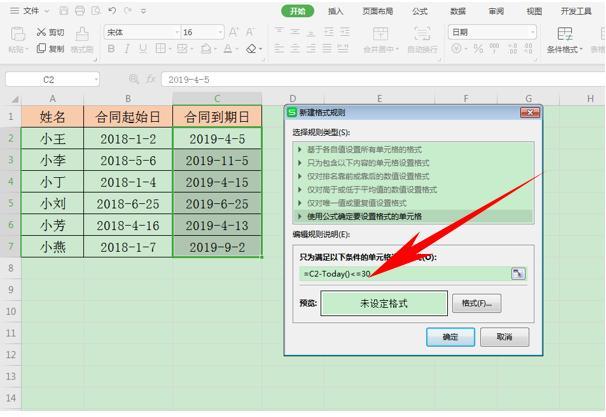Open the font size dropdown showing 16
Screen dimensions: 606x417
tap(203, 32)
